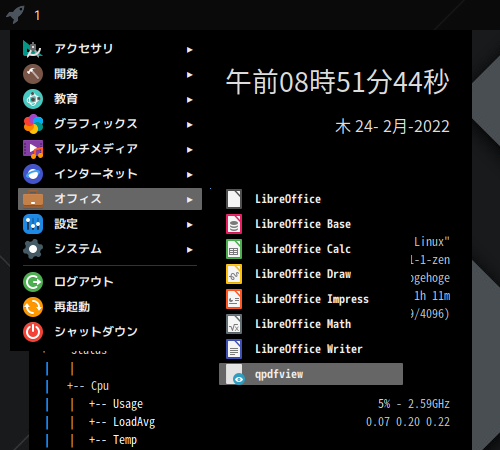Screen dimensions: 500x450
Task: Click the rocket launcher icon in panel
Action: 15,15
